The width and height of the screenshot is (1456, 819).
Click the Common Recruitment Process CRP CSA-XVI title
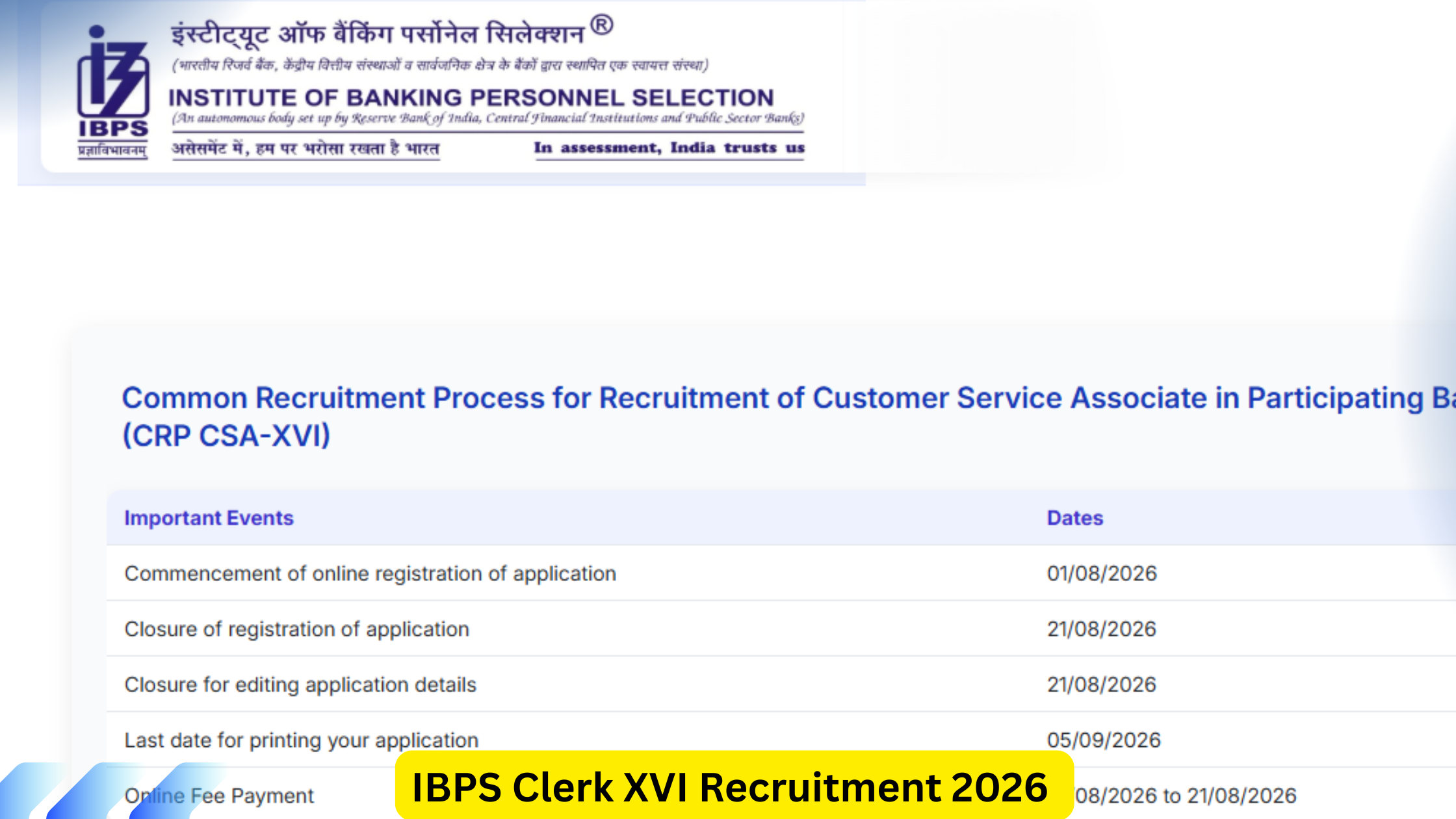788,416
